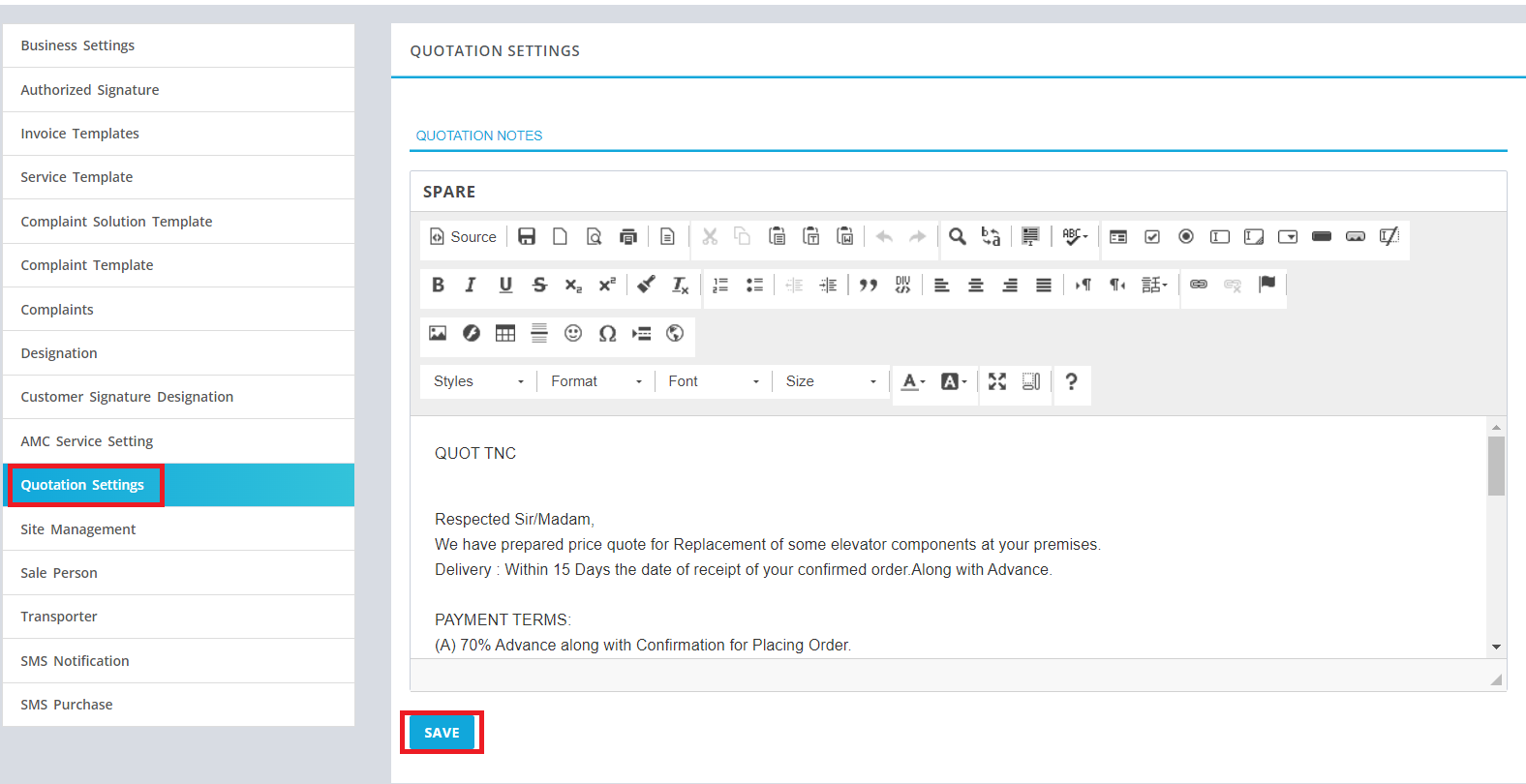Center align the text

(x=976, y=285)
